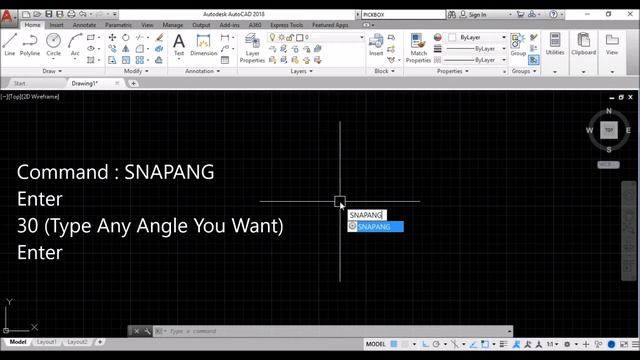Open the Parametric ribbon tab
Screen dimensions: 640x360
tap(118, 25)
